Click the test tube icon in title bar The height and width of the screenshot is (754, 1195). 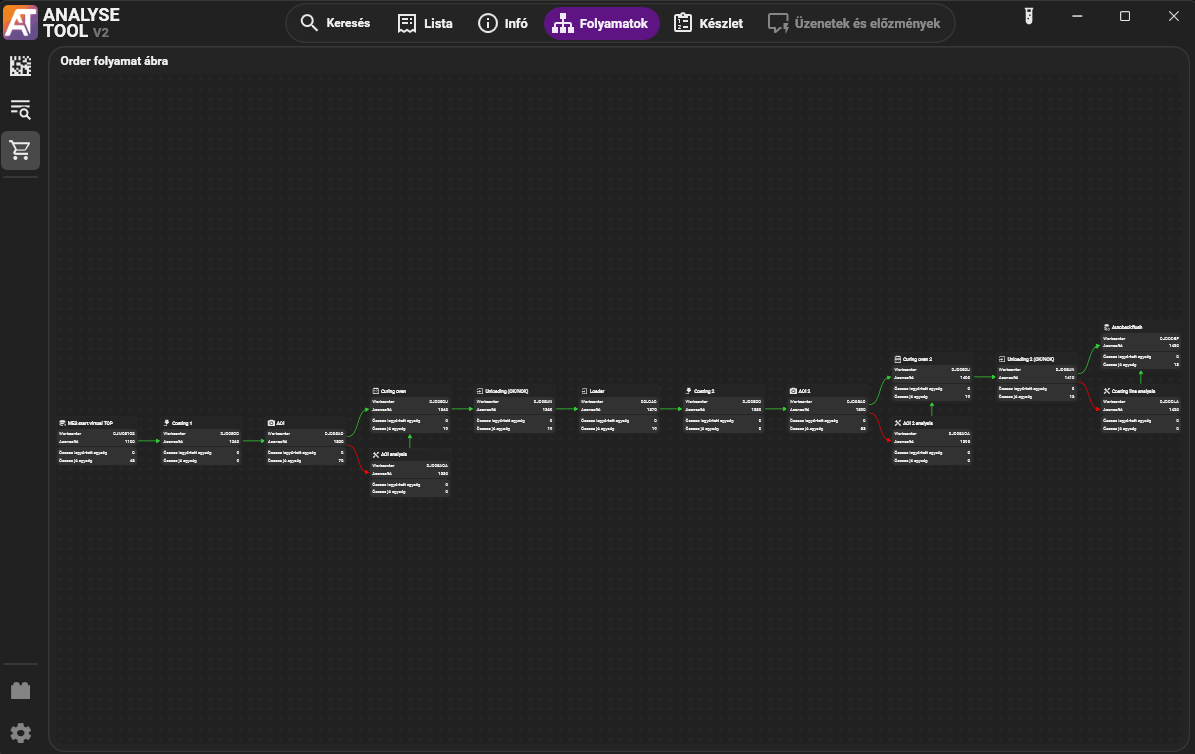[x=1026, y=16]
